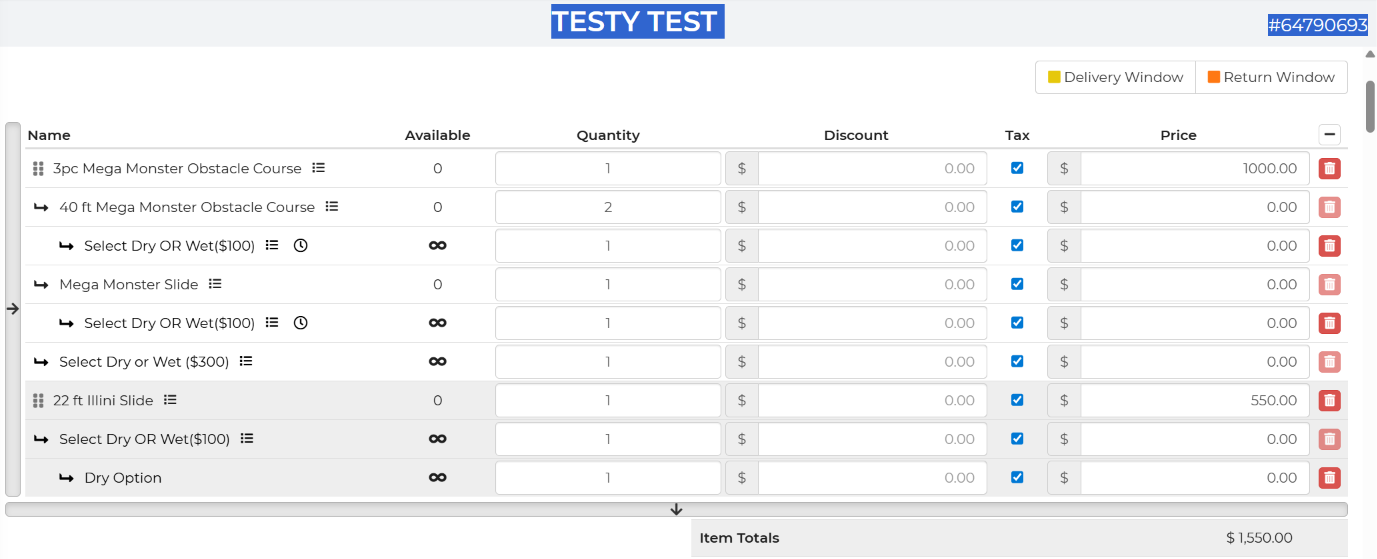Click the Item Totals label
The width and height of the screenshot is (1377, 559).
click(739, 538)
